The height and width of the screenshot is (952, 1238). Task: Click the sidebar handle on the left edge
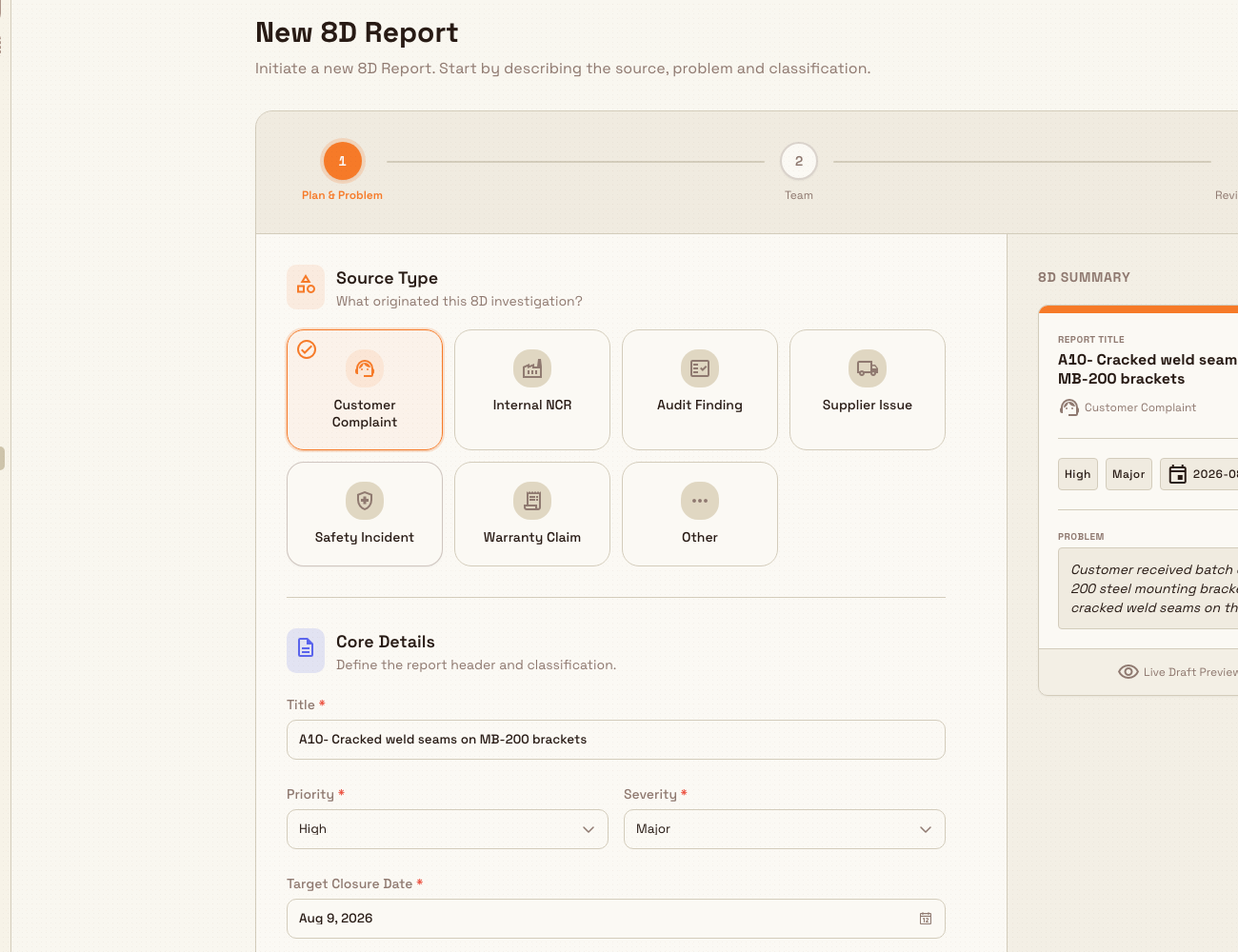(2, 458)
